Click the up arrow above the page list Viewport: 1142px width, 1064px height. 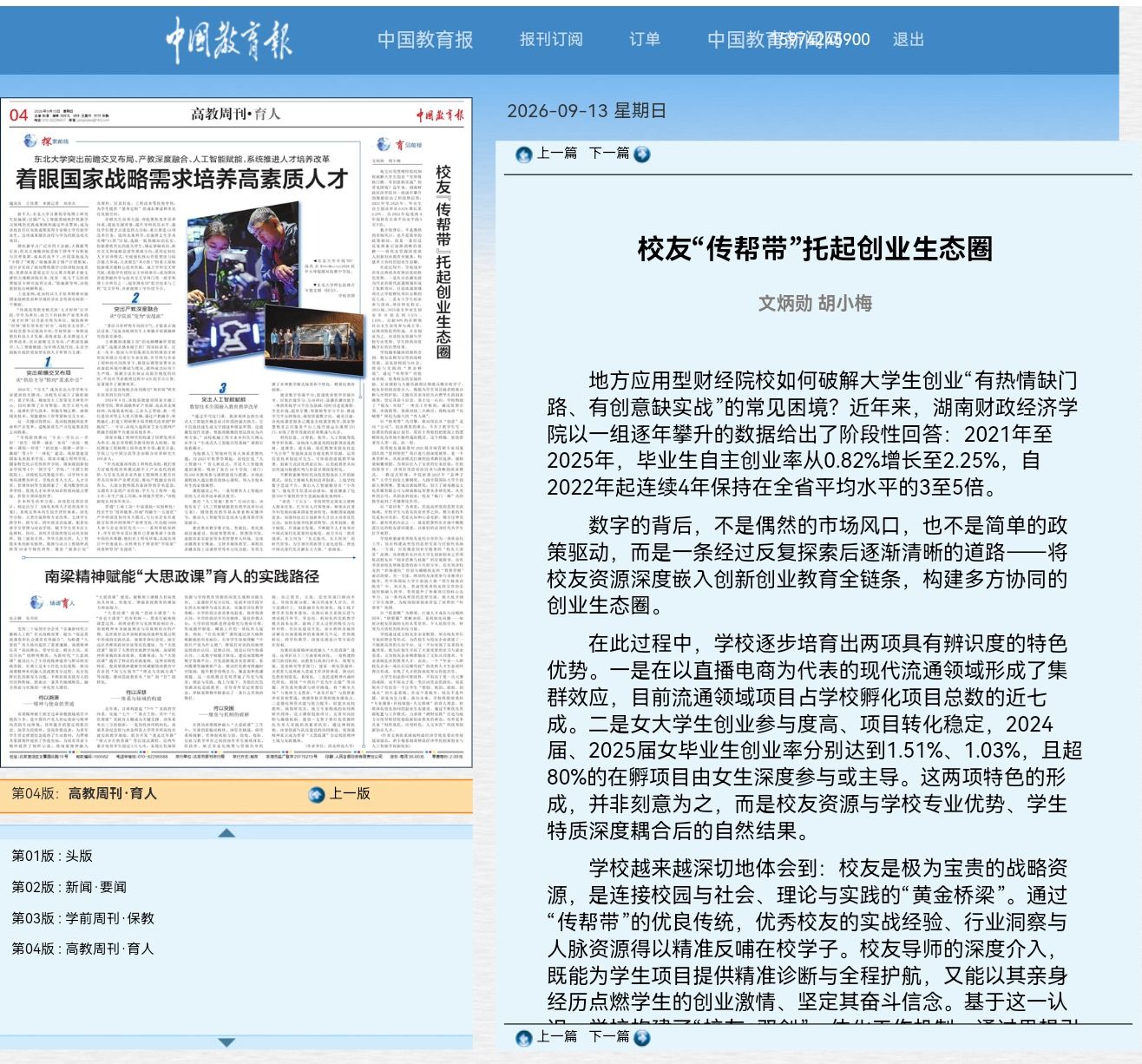(x=226, y=833)
